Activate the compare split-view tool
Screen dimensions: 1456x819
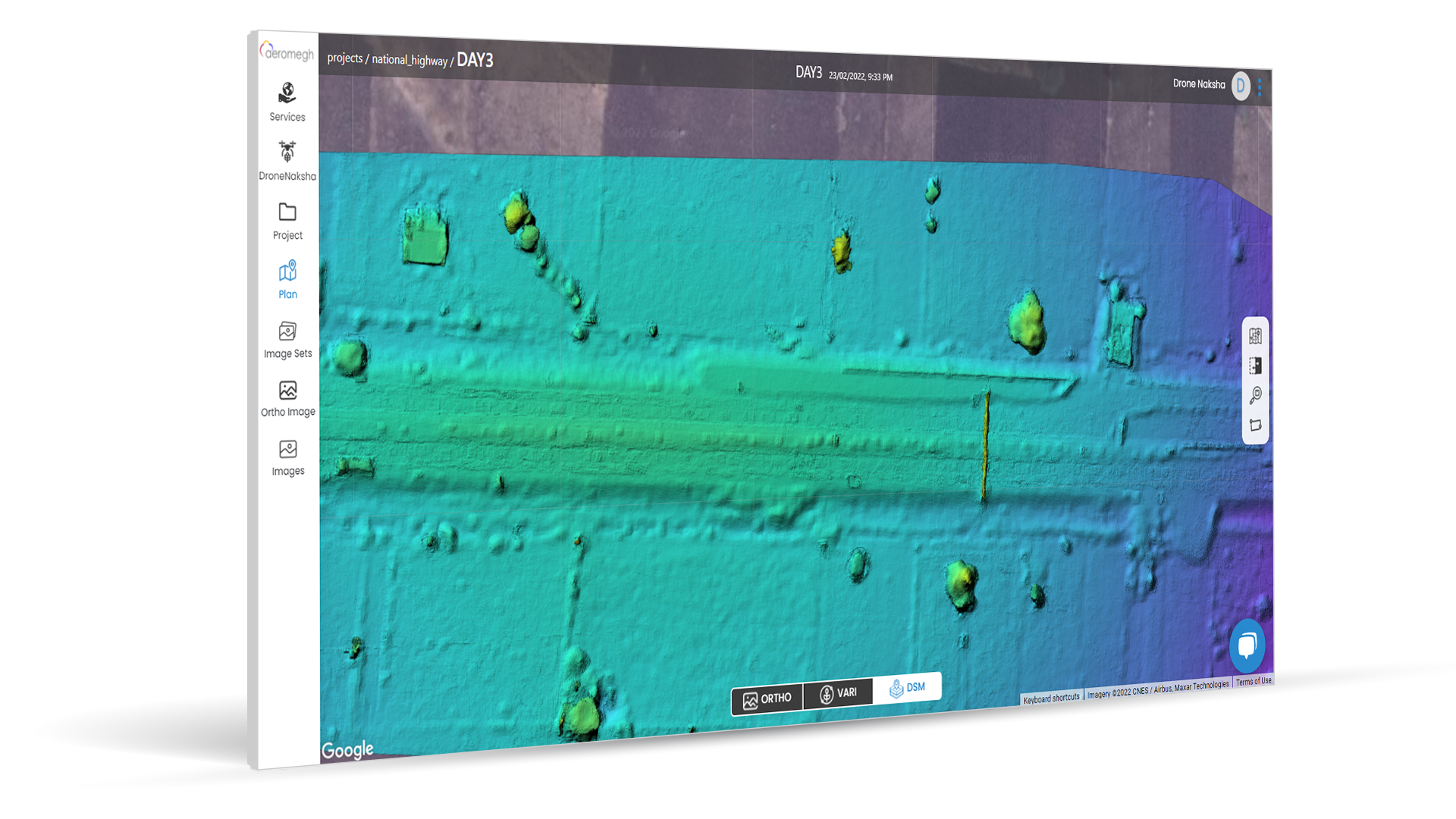tap(1256, 366)
